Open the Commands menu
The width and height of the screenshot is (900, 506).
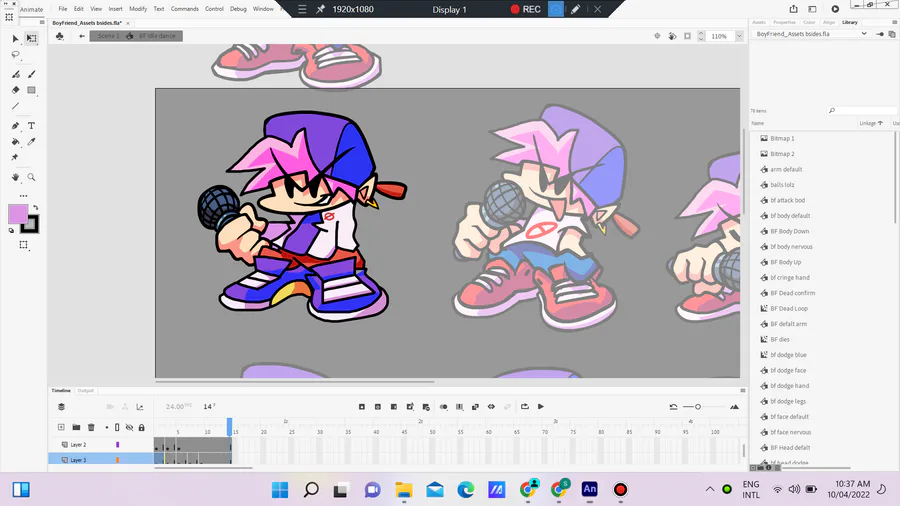(184, 9)
